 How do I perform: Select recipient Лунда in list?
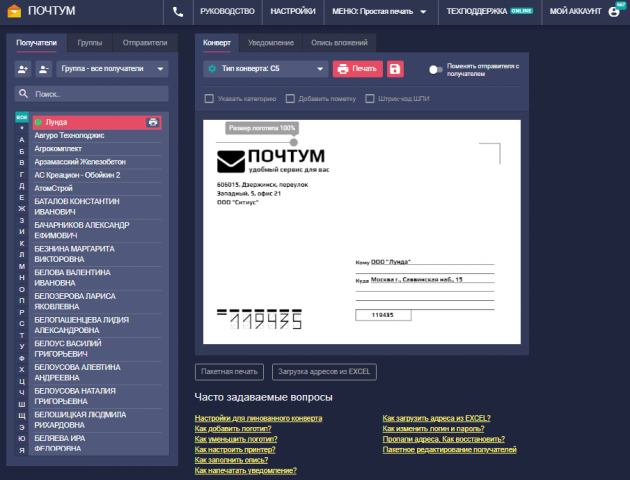tap(97, 122)
